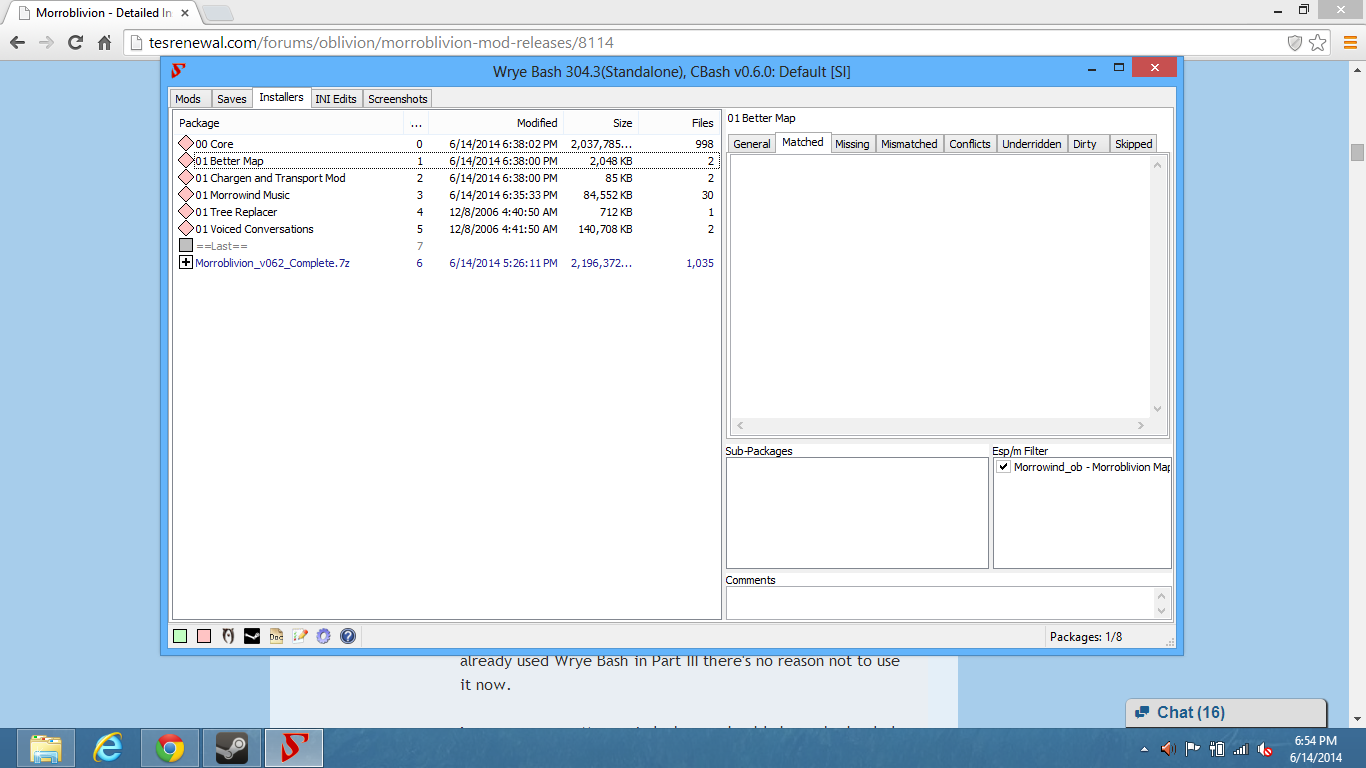
Task: Click the taskbar clock showing 6:54 PM
Action: (1314, 748)
